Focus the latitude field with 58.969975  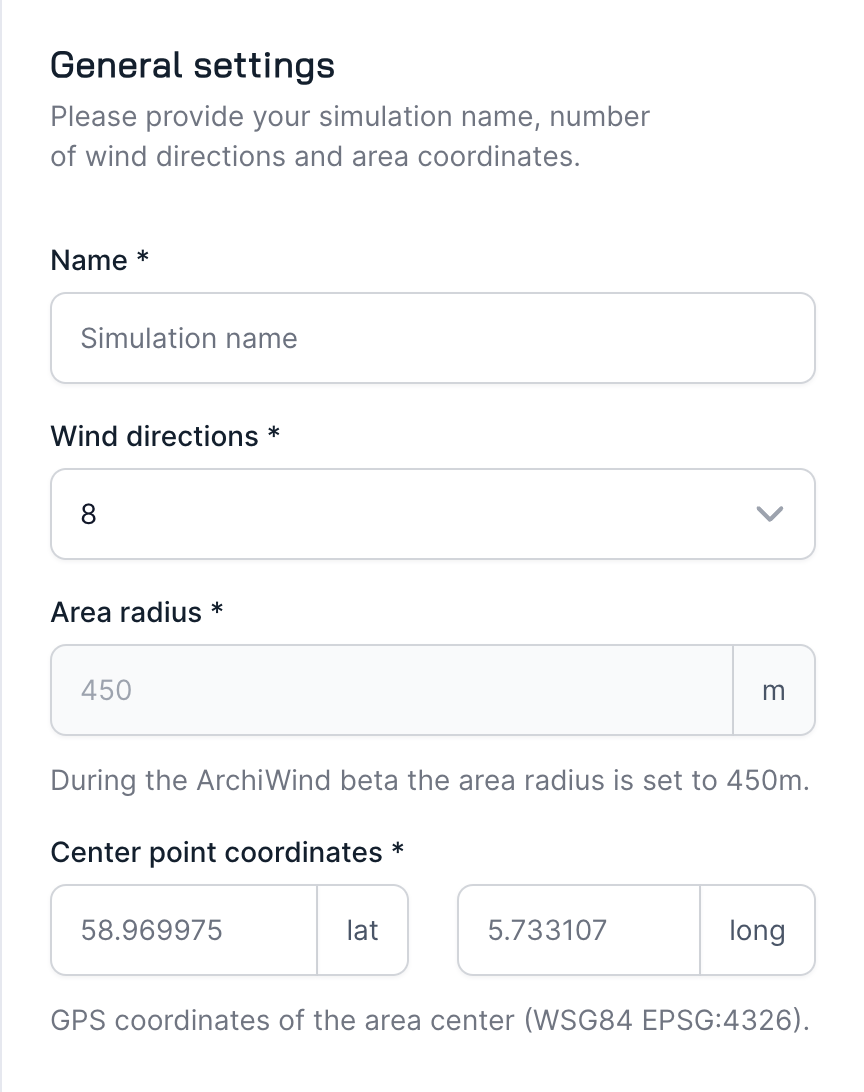[x=184, y=930]
